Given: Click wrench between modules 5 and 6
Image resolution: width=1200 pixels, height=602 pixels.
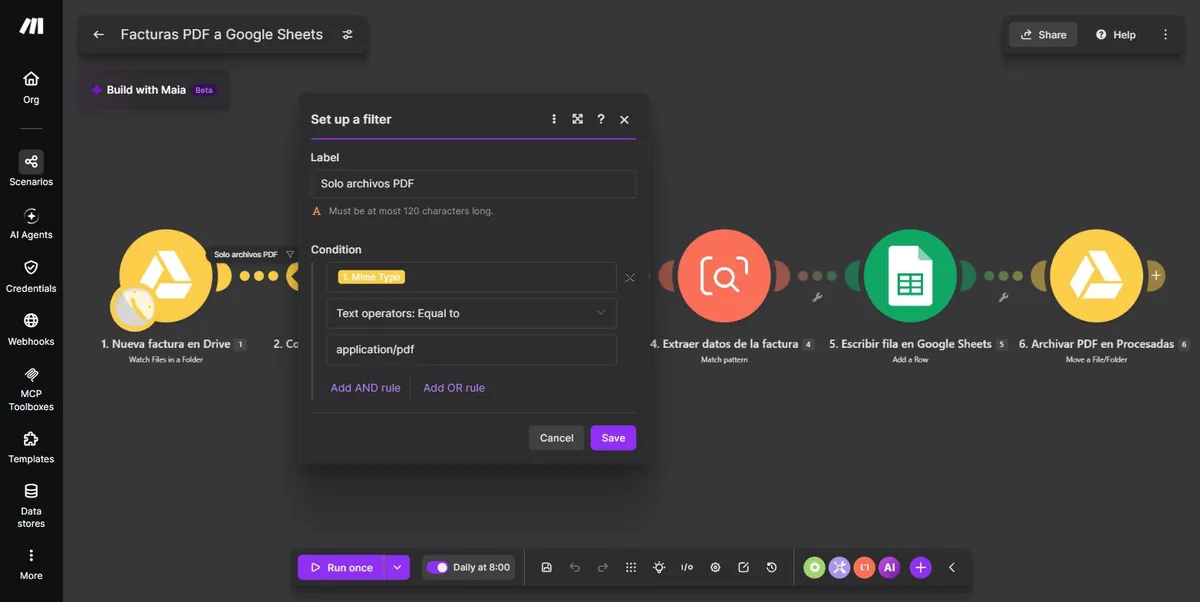Looking at the screenshot, I should coord(1003,297).
